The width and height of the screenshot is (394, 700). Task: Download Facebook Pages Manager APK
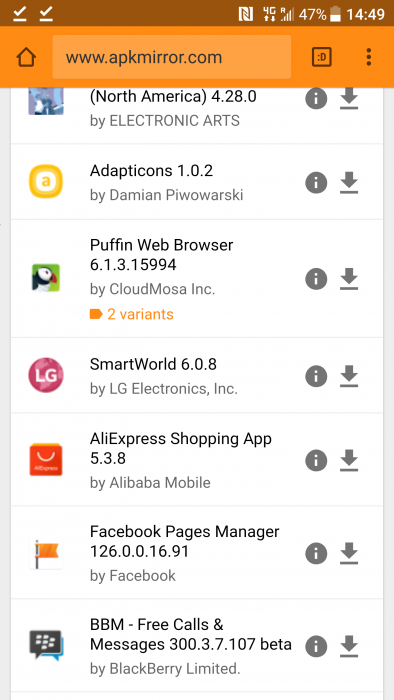pos(349,554)
